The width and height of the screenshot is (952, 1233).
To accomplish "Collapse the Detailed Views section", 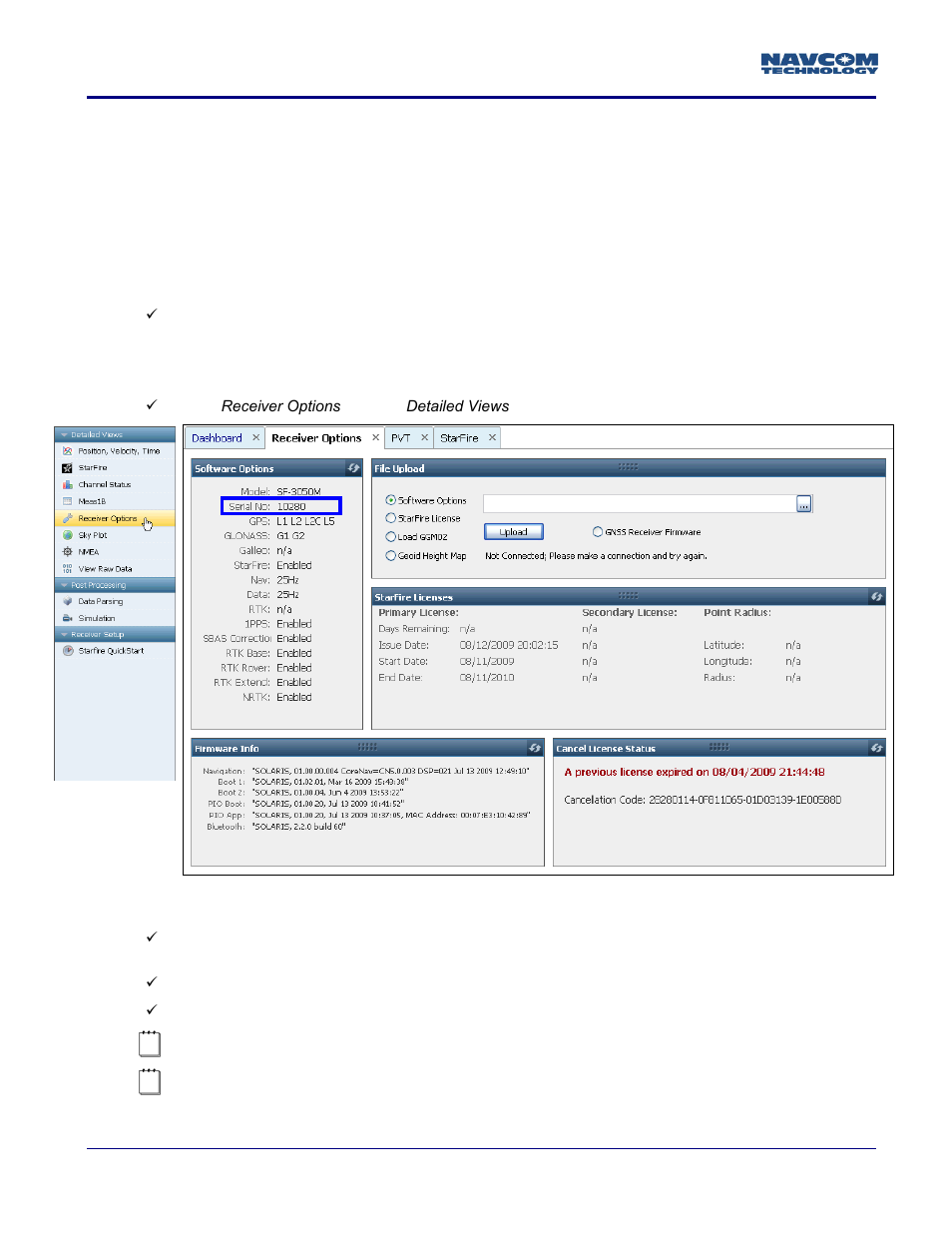I will [65, 435].
